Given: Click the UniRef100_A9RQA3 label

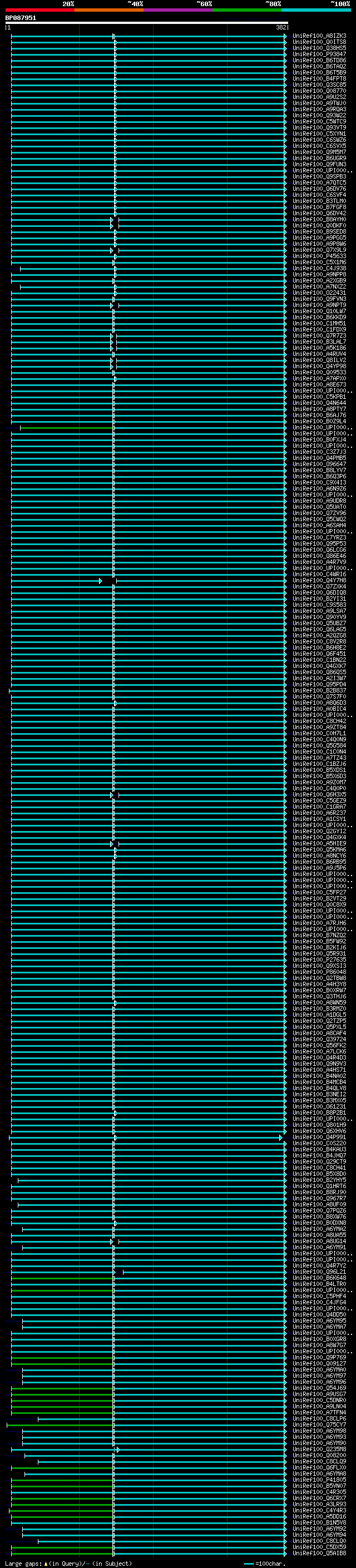Looking at the screenshot, I should pos(319,110).
